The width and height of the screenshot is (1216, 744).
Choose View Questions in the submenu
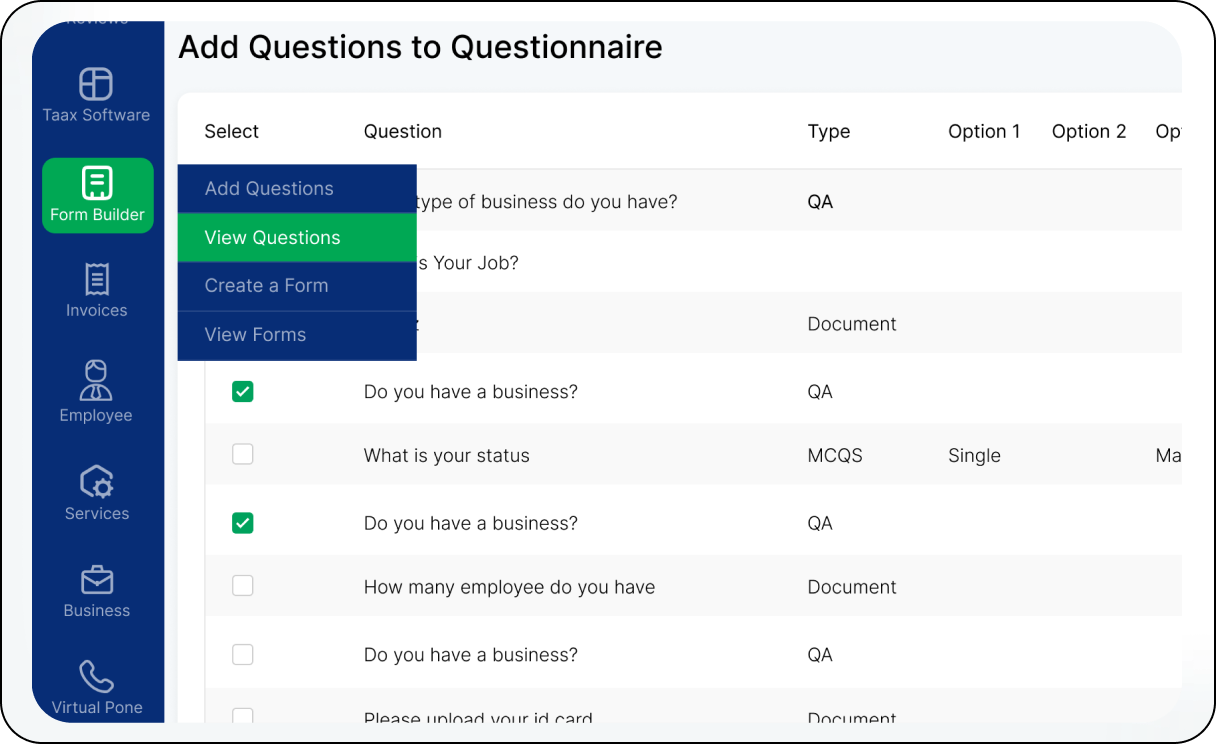272,238
